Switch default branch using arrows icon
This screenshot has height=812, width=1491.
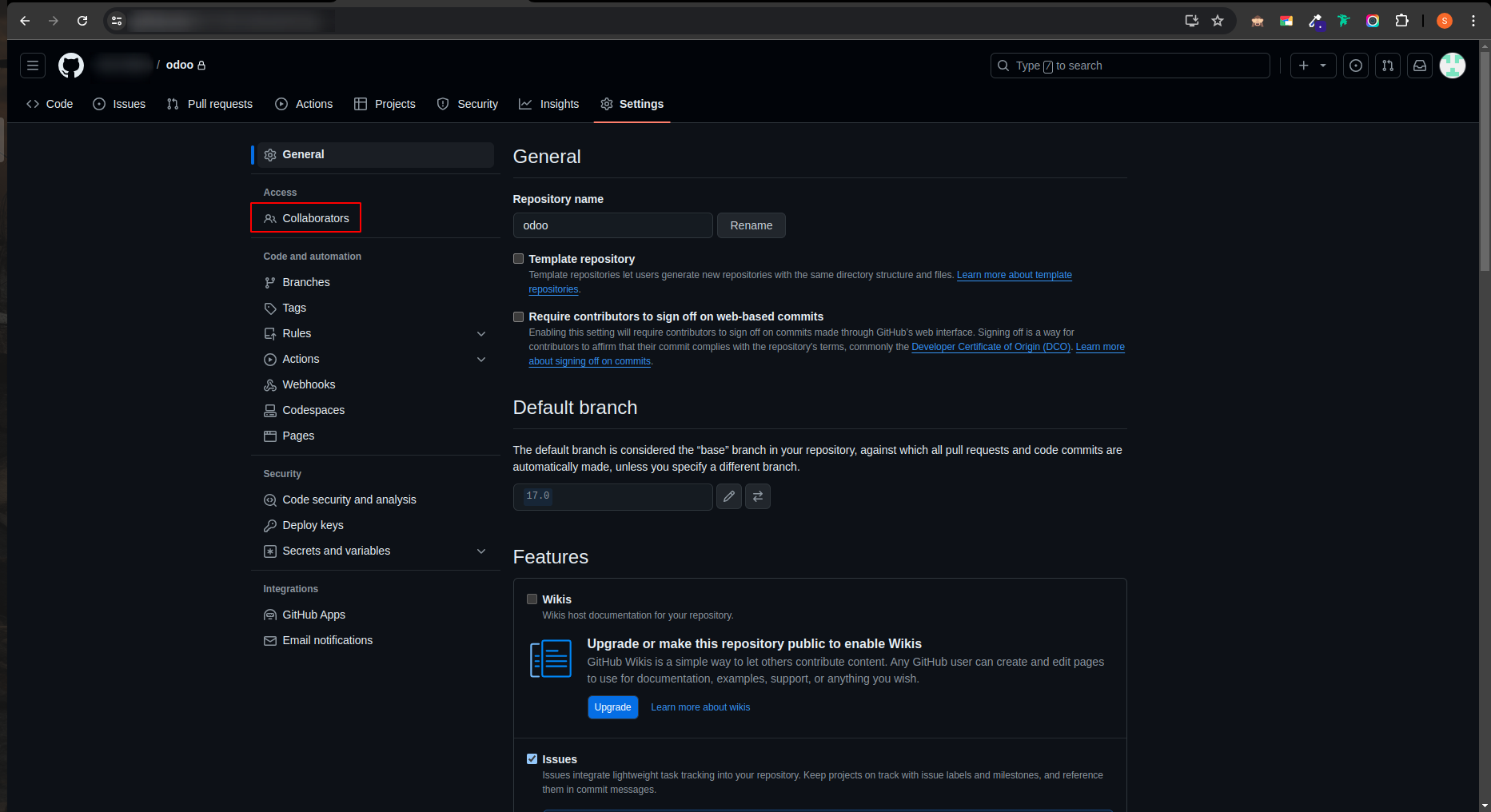pos(758,496)
